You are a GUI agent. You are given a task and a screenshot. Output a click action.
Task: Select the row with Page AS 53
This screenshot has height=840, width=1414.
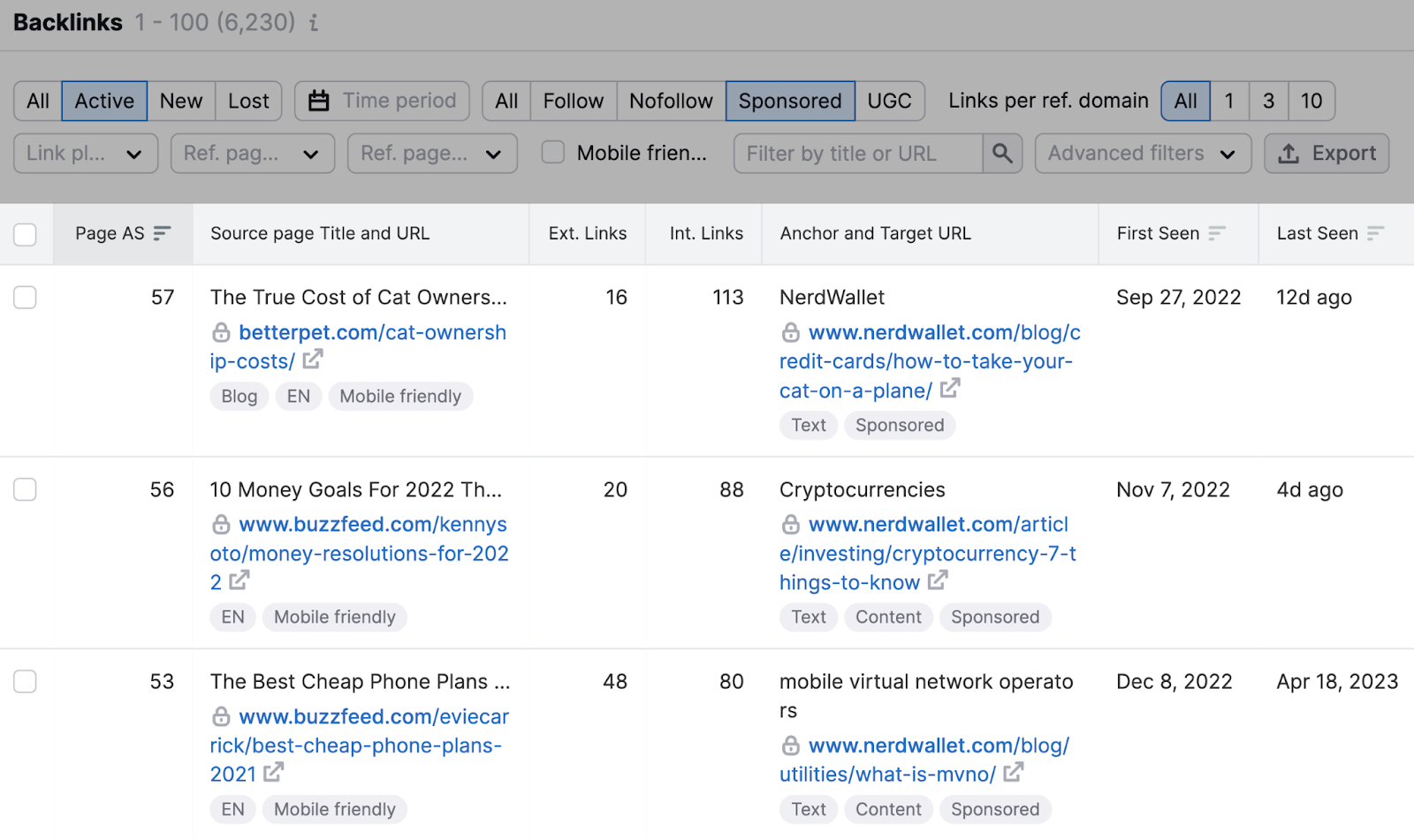[25, 681]
